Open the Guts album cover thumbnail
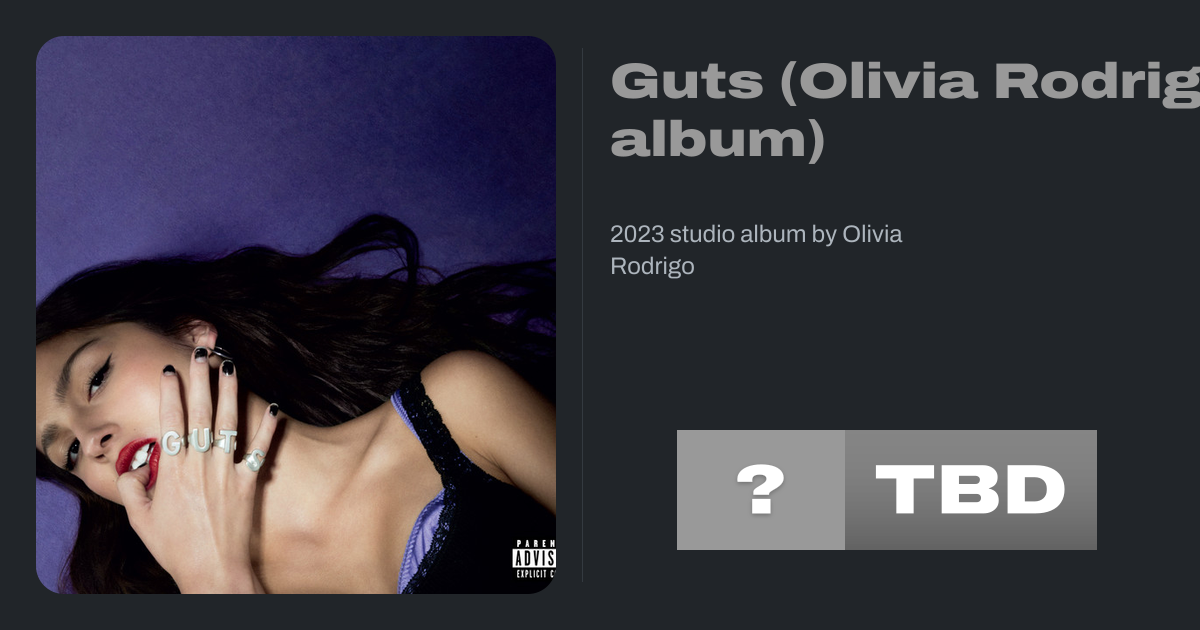Viewport: 1200px width, 630px height. point(296,315)
